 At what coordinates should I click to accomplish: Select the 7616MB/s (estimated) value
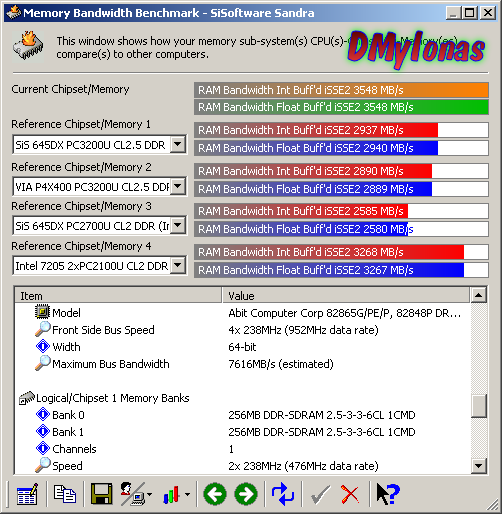pyautogui.click(x=281, y=364)
